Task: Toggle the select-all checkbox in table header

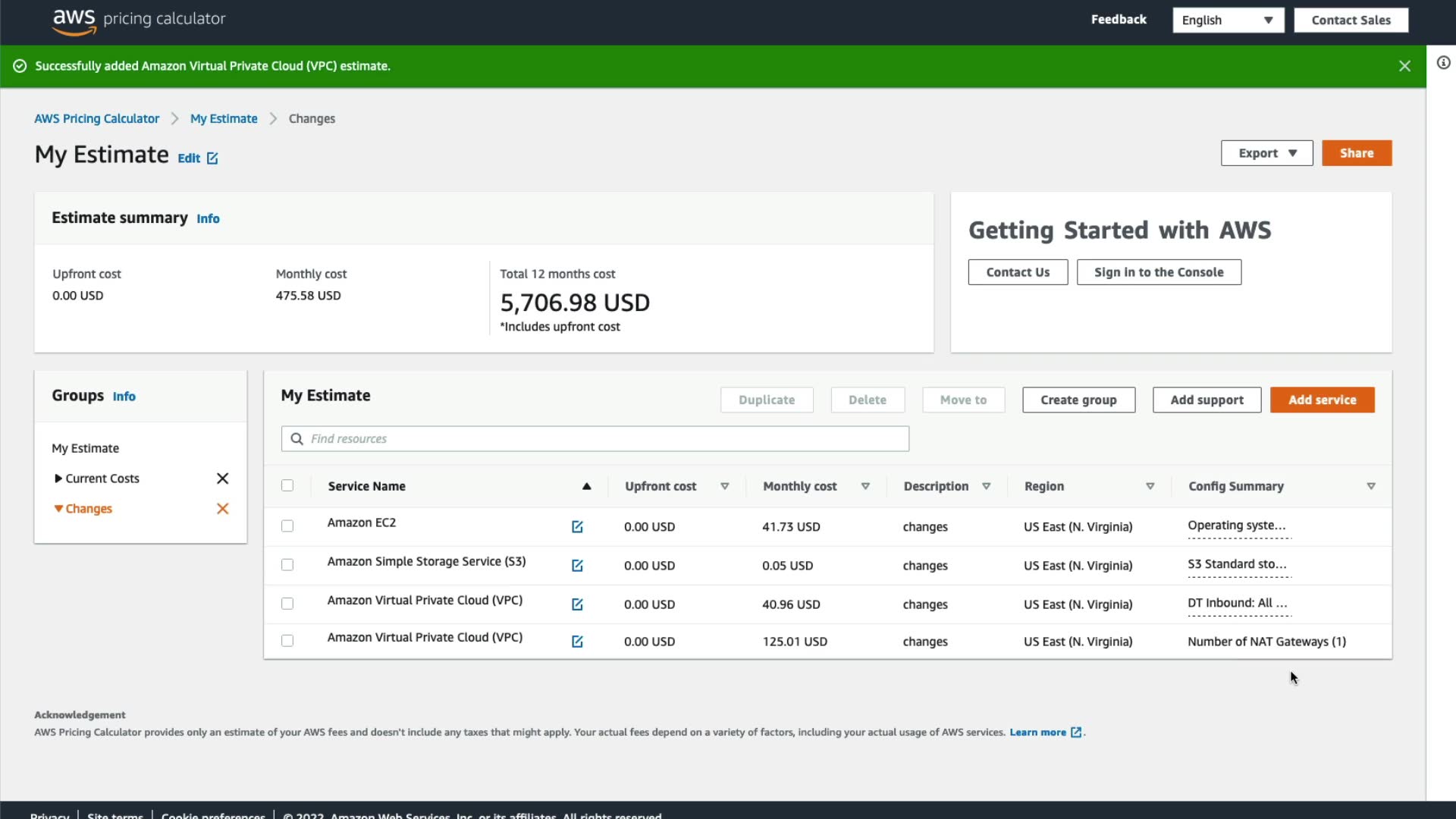Action: point(287,486)
